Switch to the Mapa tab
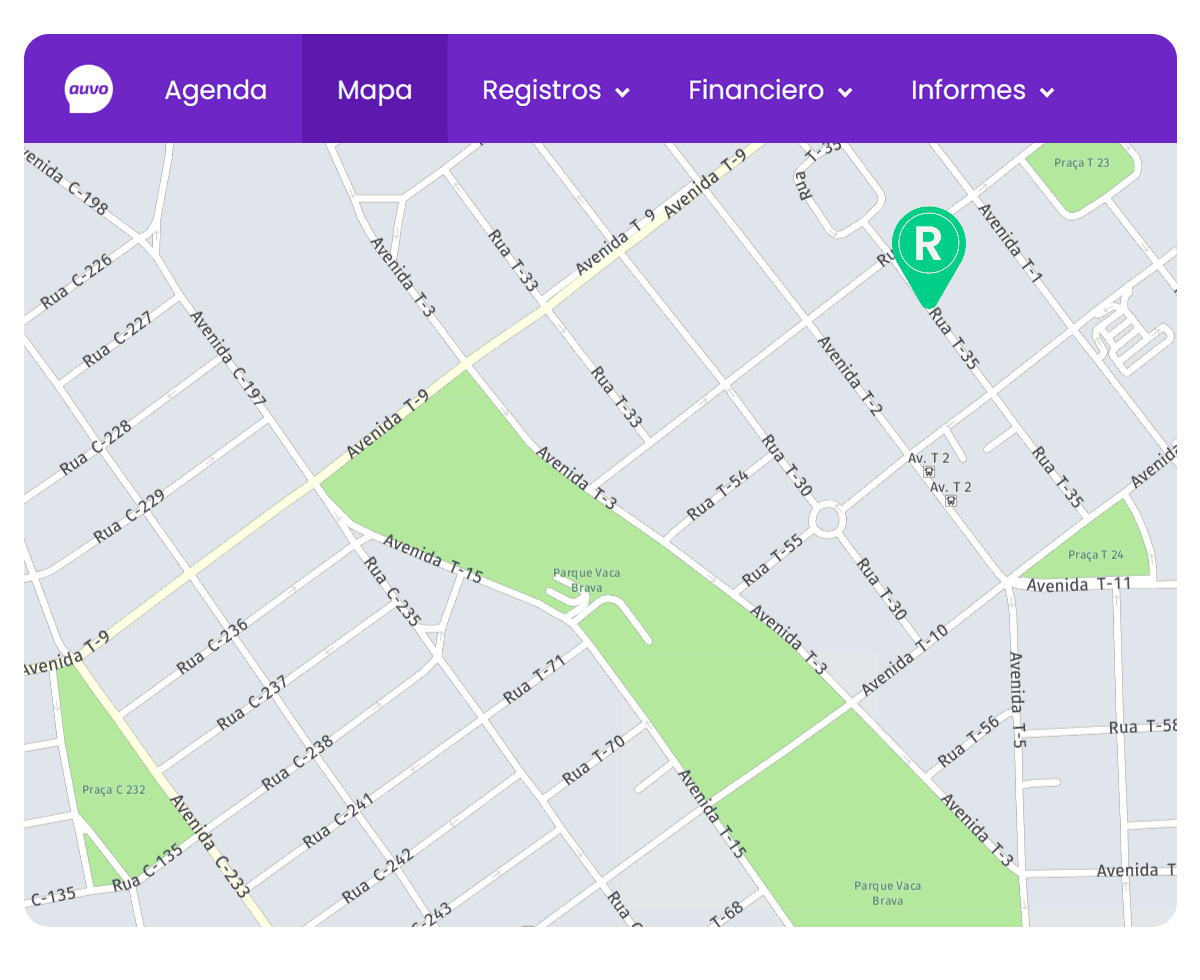Screen dimensions: 1200x980 [374, 91]
